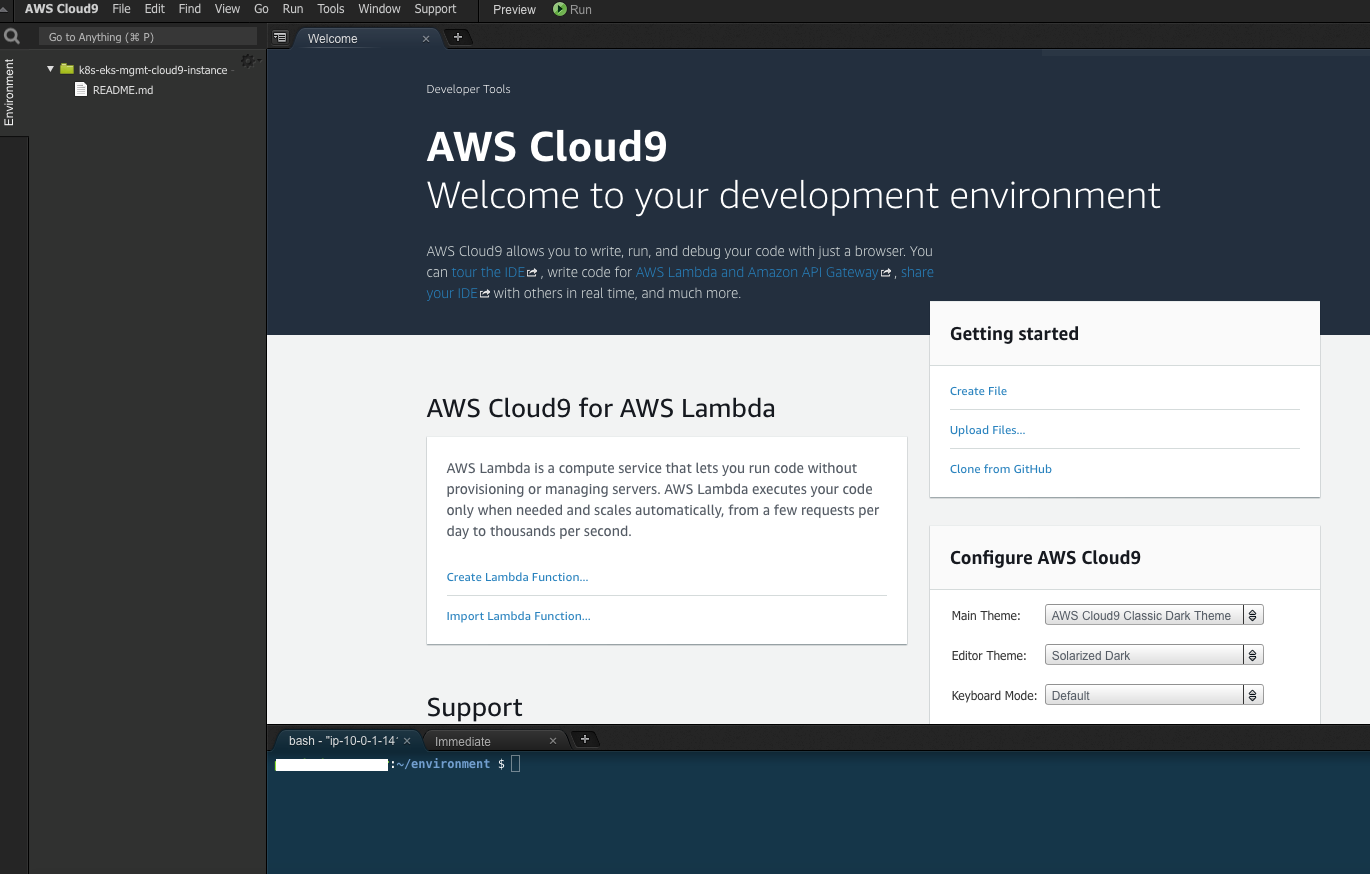Click the Configure AWS Cloud9 heading

(x=1045, y=558)
